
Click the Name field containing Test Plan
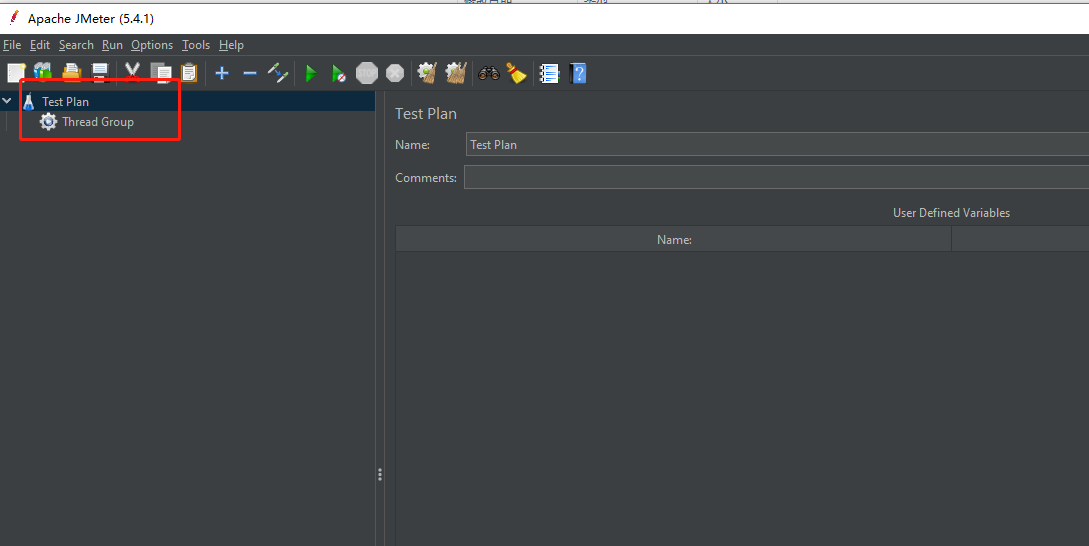click(x=777, y=144)
